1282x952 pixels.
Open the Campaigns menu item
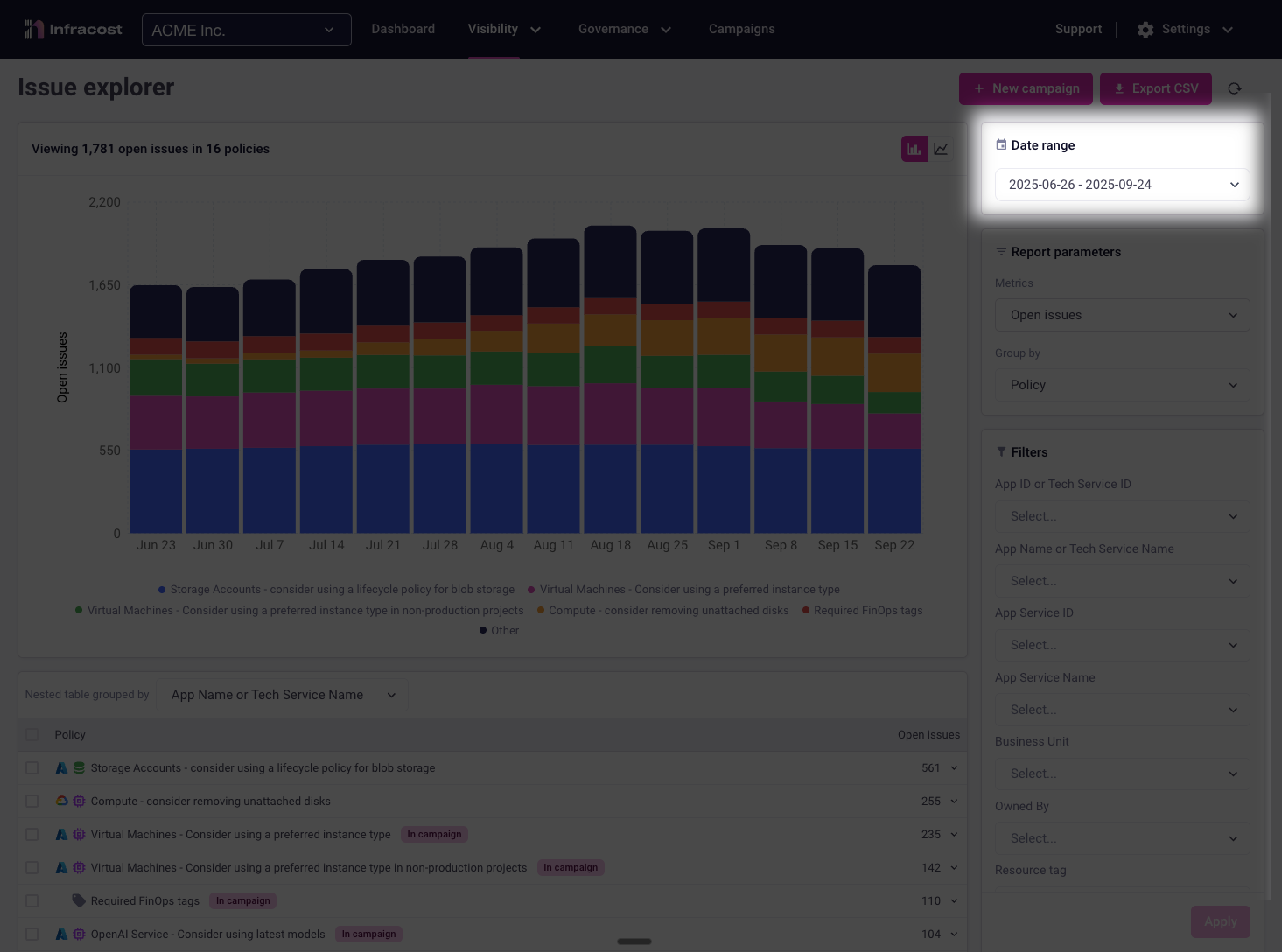741,29
